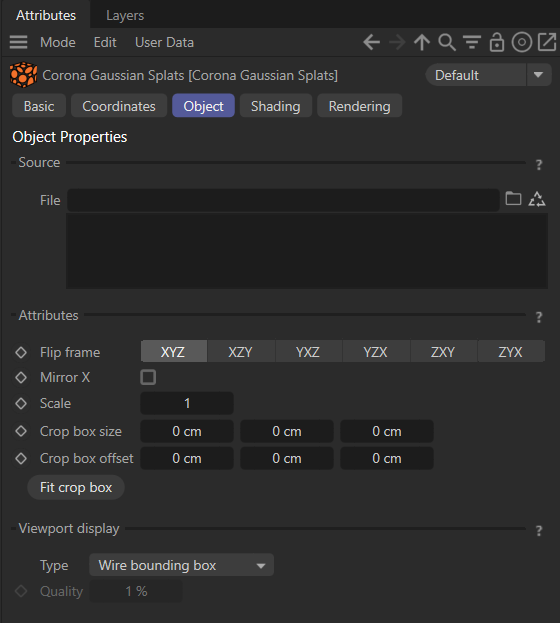Browse for file with folder icon
Screen dimensions: 560x623
tap(513, 198)
